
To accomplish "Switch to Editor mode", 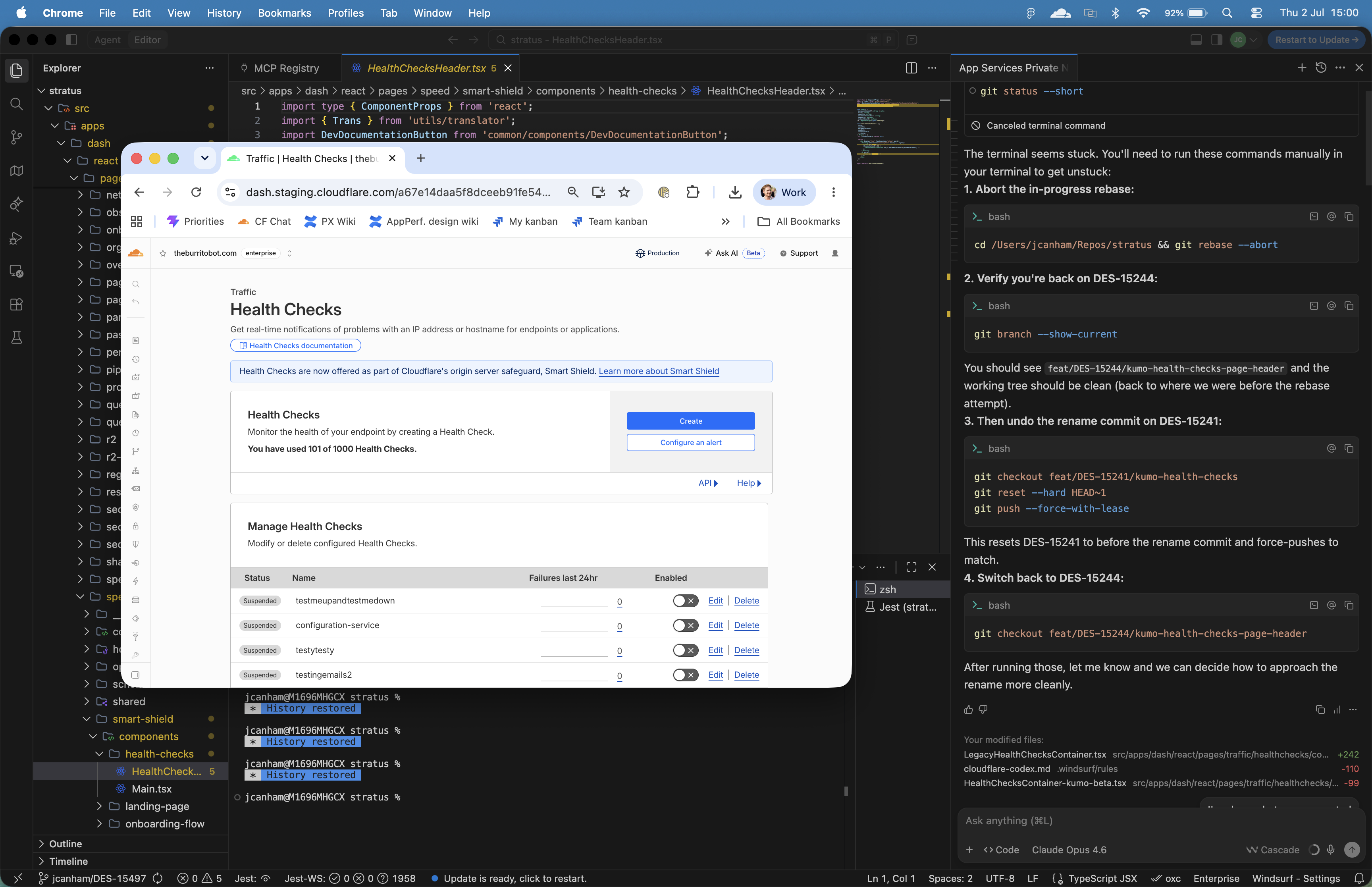I will tap(147, 40).
